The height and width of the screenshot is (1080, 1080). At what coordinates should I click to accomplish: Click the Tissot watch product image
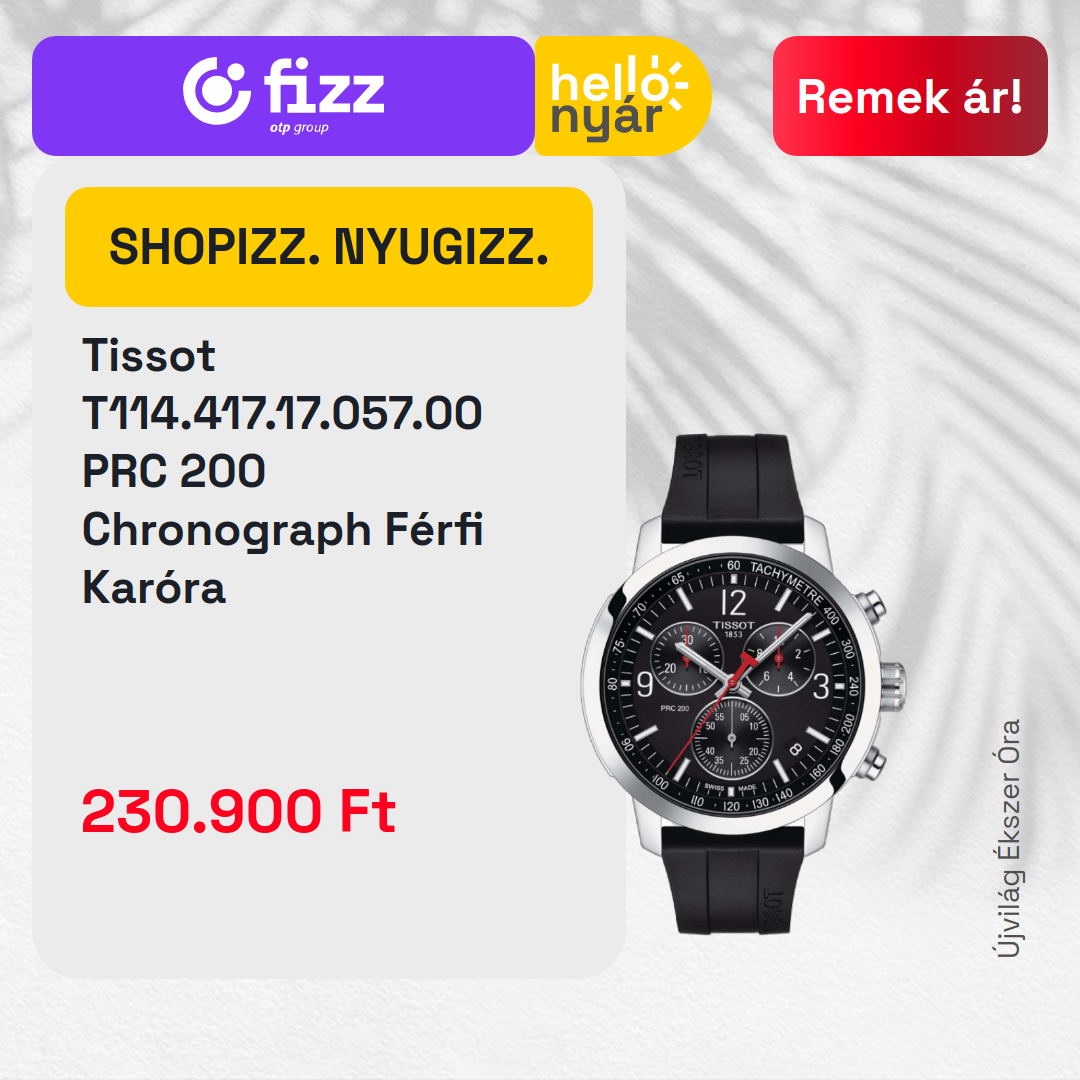(744, 683)
